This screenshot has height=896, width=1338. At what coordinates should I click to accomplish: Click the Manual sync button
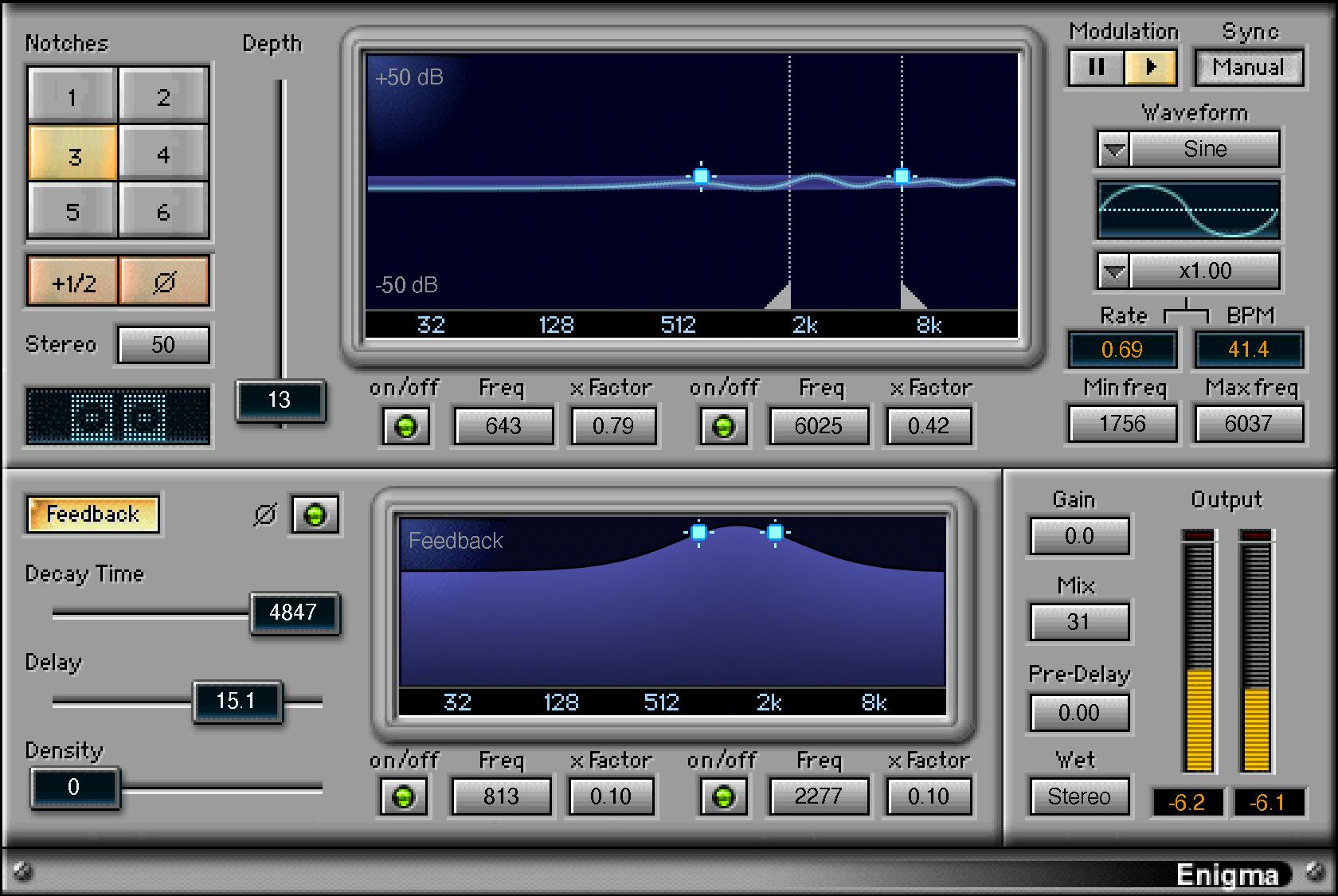click(1247, 68)
